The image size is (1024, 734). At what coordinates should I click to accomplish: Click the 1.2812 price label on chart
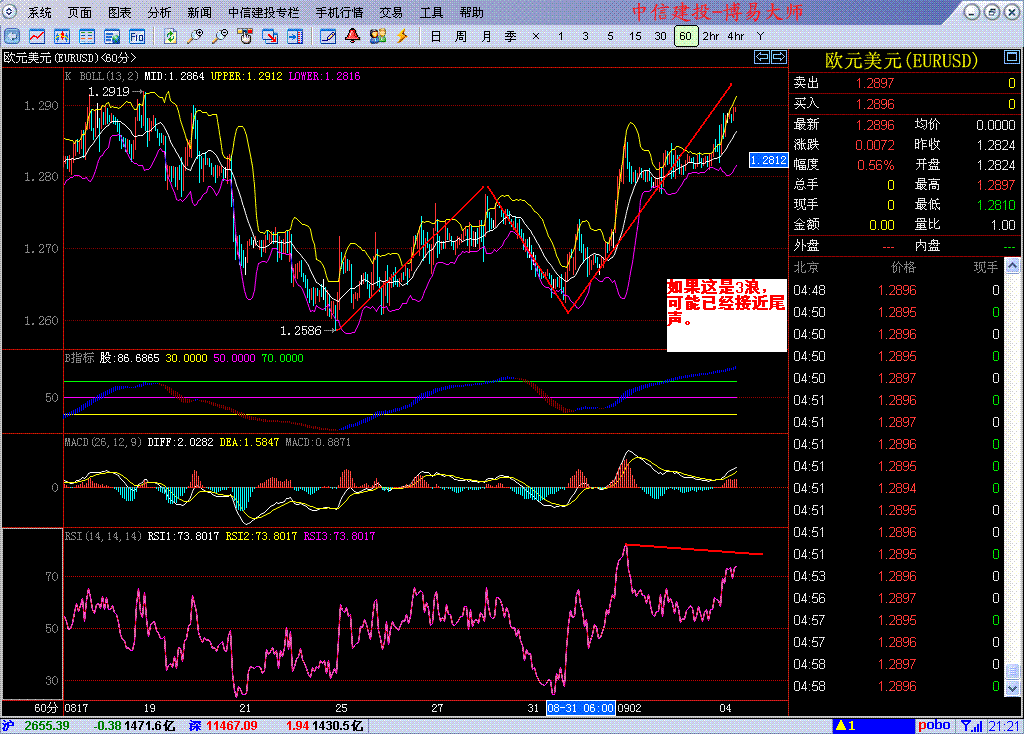coord(769,160)
